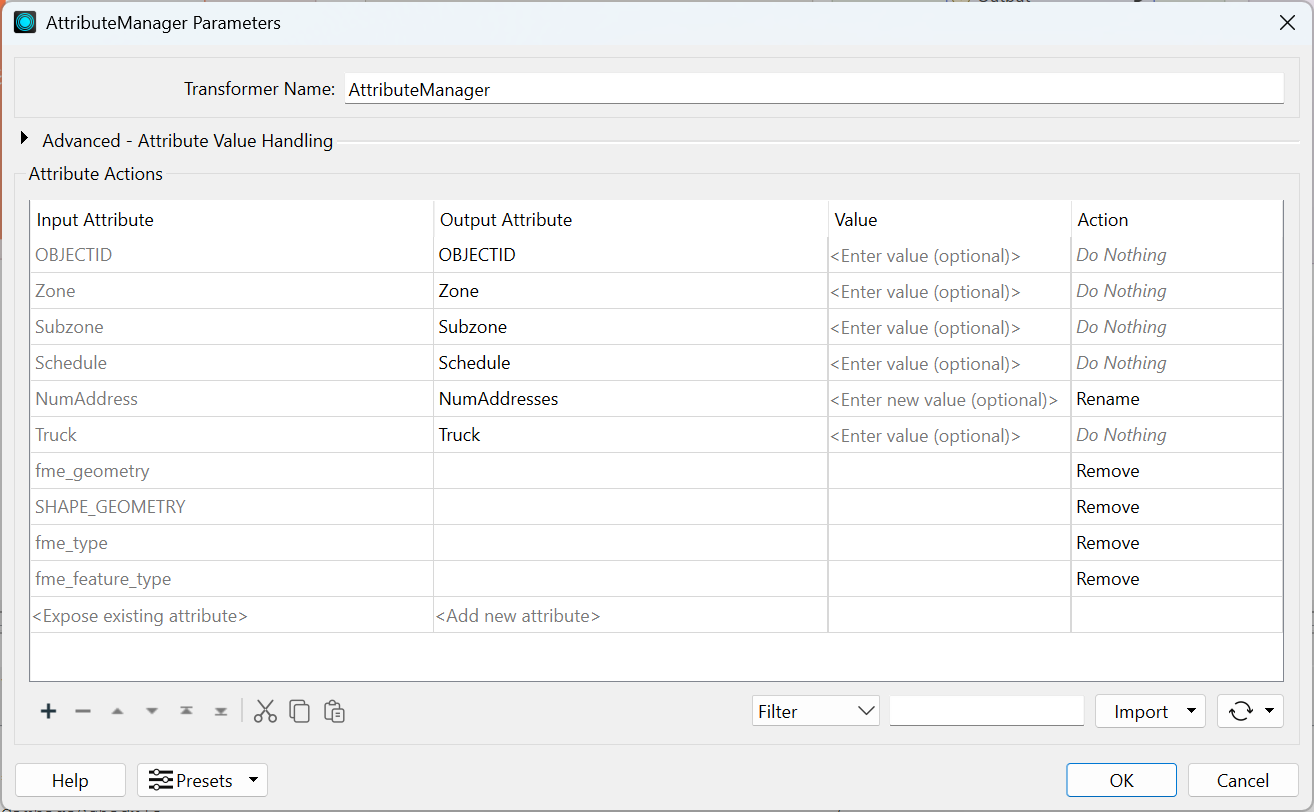The image size is (1314, 812).
Task: Click the minus icon to remove row
Action: tap(83, 711)
